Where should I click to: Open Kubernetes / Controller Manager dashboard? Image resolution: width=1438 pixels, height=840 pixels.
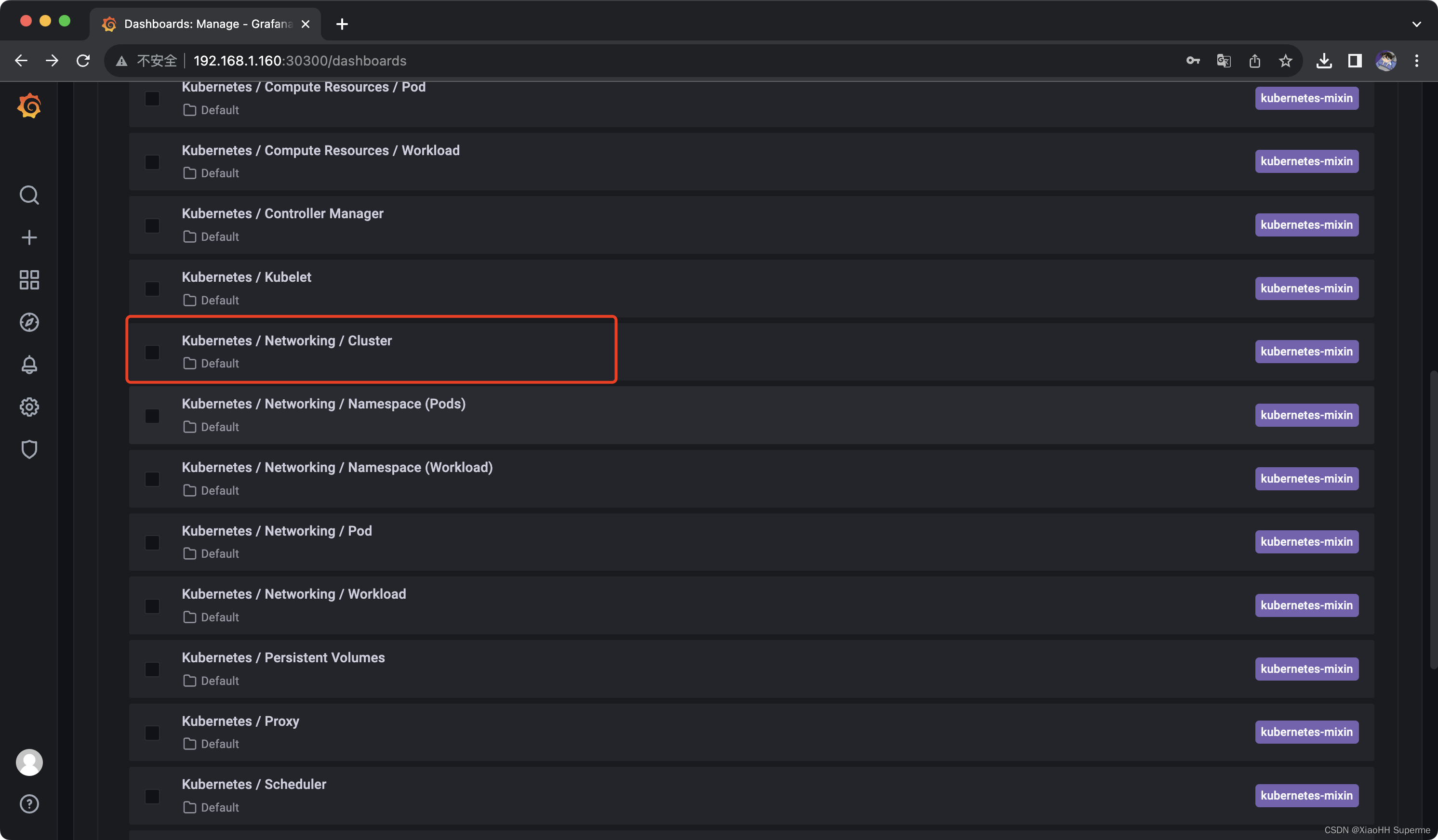click(282, 213)
